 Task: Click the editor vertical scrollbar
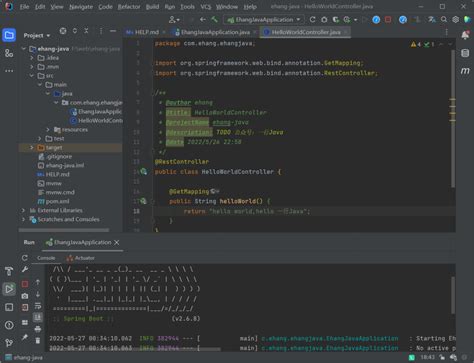[x=453, y=118]
